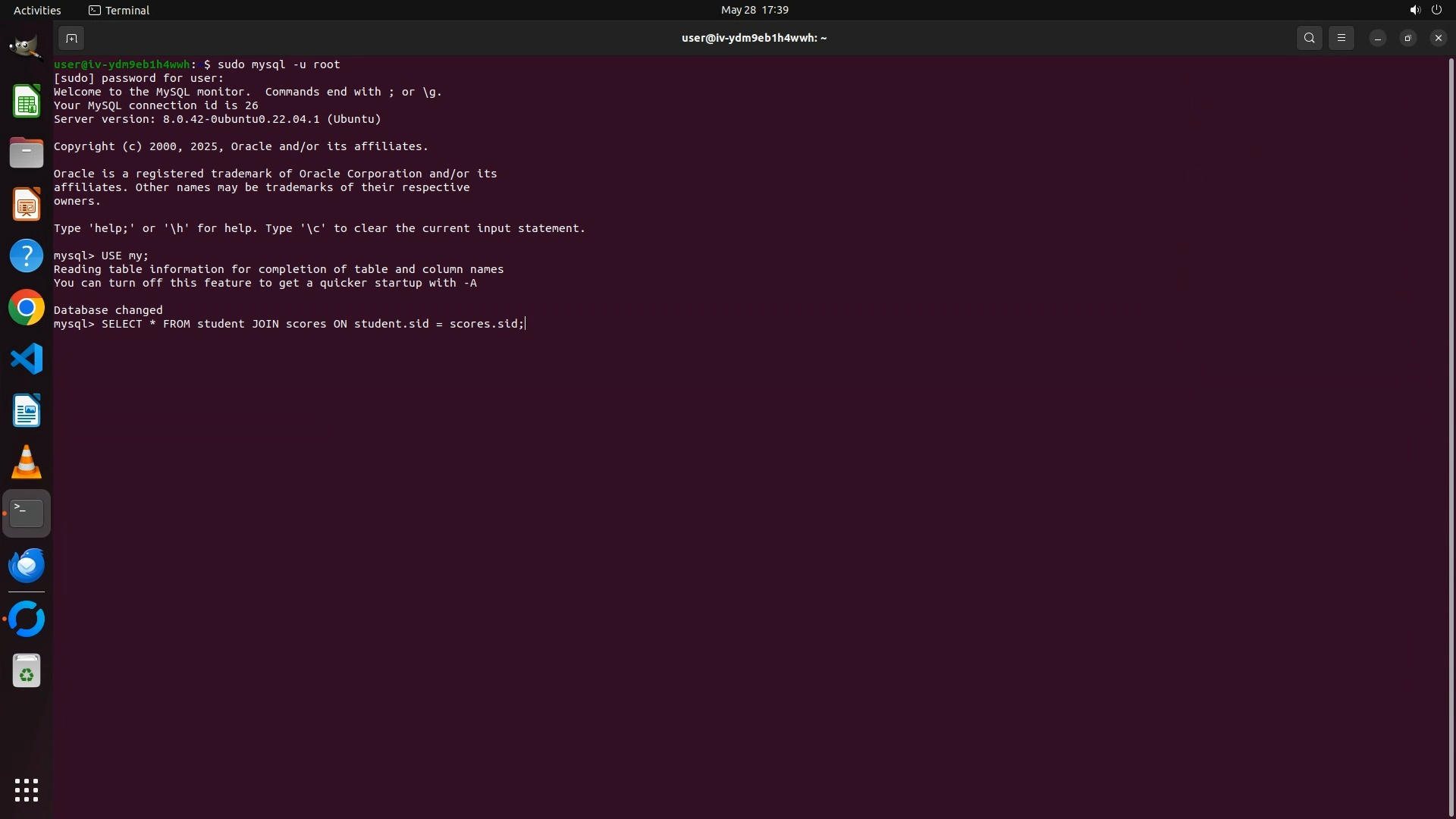Open the date and time calendar panel
Viewport: 1456px width, 819px height.
754,10
